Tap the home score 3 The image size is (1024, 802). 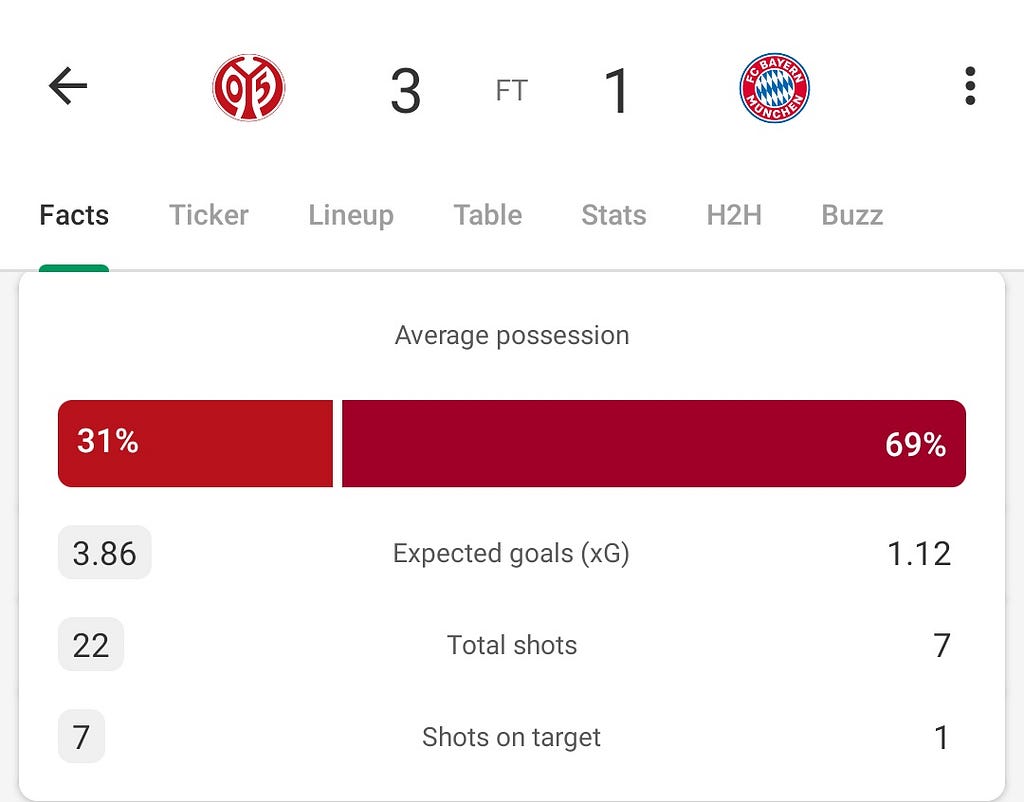tap(406, 91)
